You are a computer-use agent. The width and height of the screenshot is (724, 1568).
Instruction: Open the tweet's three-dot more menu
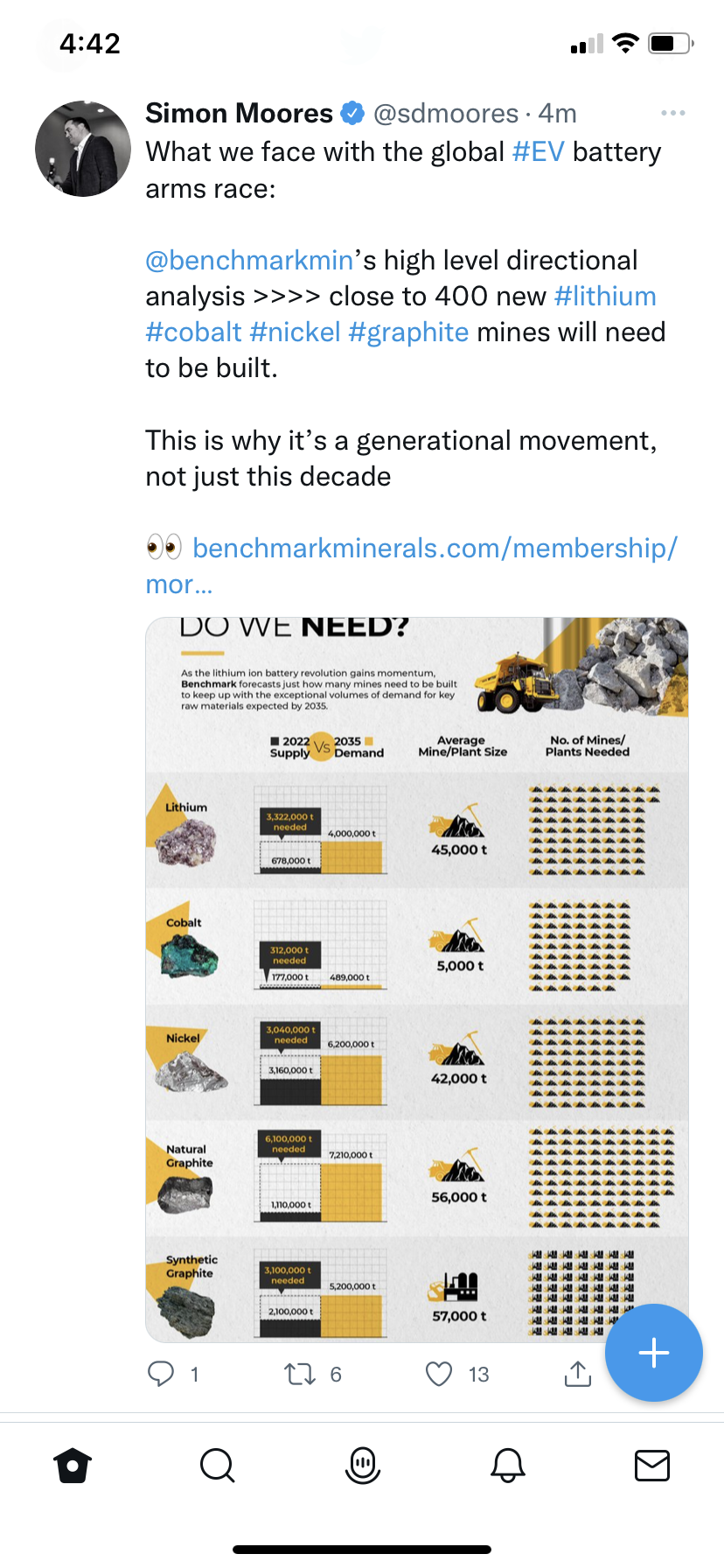click(672, 114)
